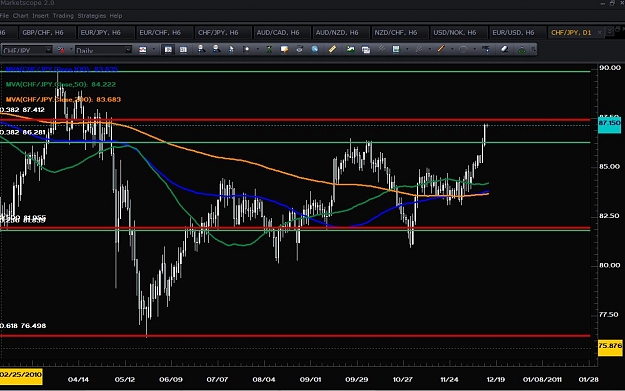The width and height of the screenshot is (625, 391).
Task: Expand arrow next to pitchfork lines icon
Action: coord(430,50)
